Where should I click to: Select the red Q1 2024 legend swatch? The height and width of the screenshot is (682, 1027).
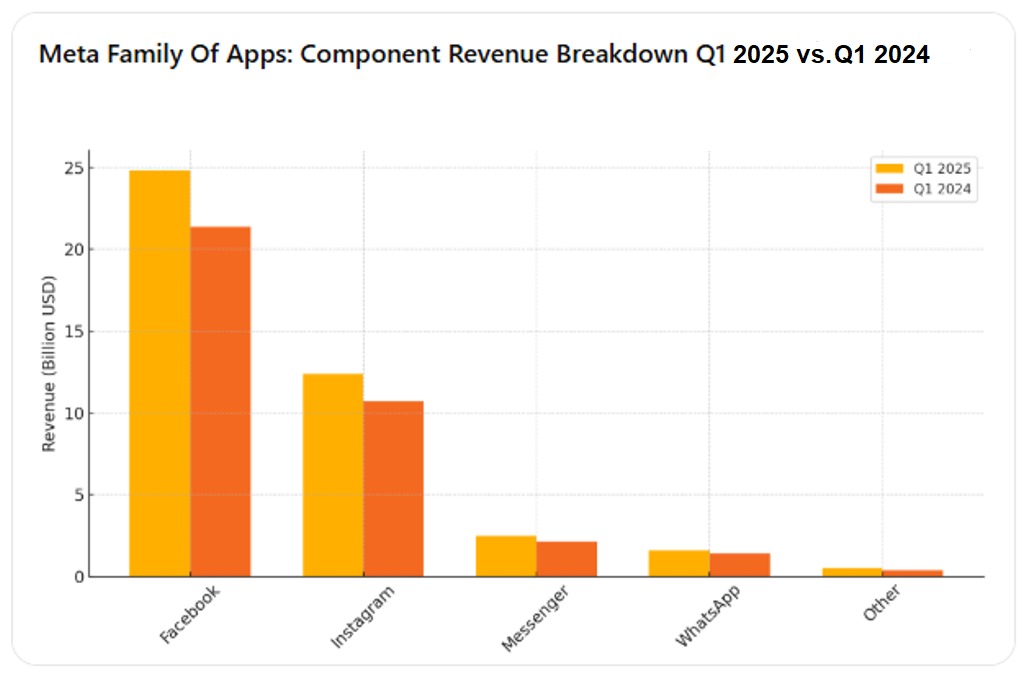tap(893, 187)
